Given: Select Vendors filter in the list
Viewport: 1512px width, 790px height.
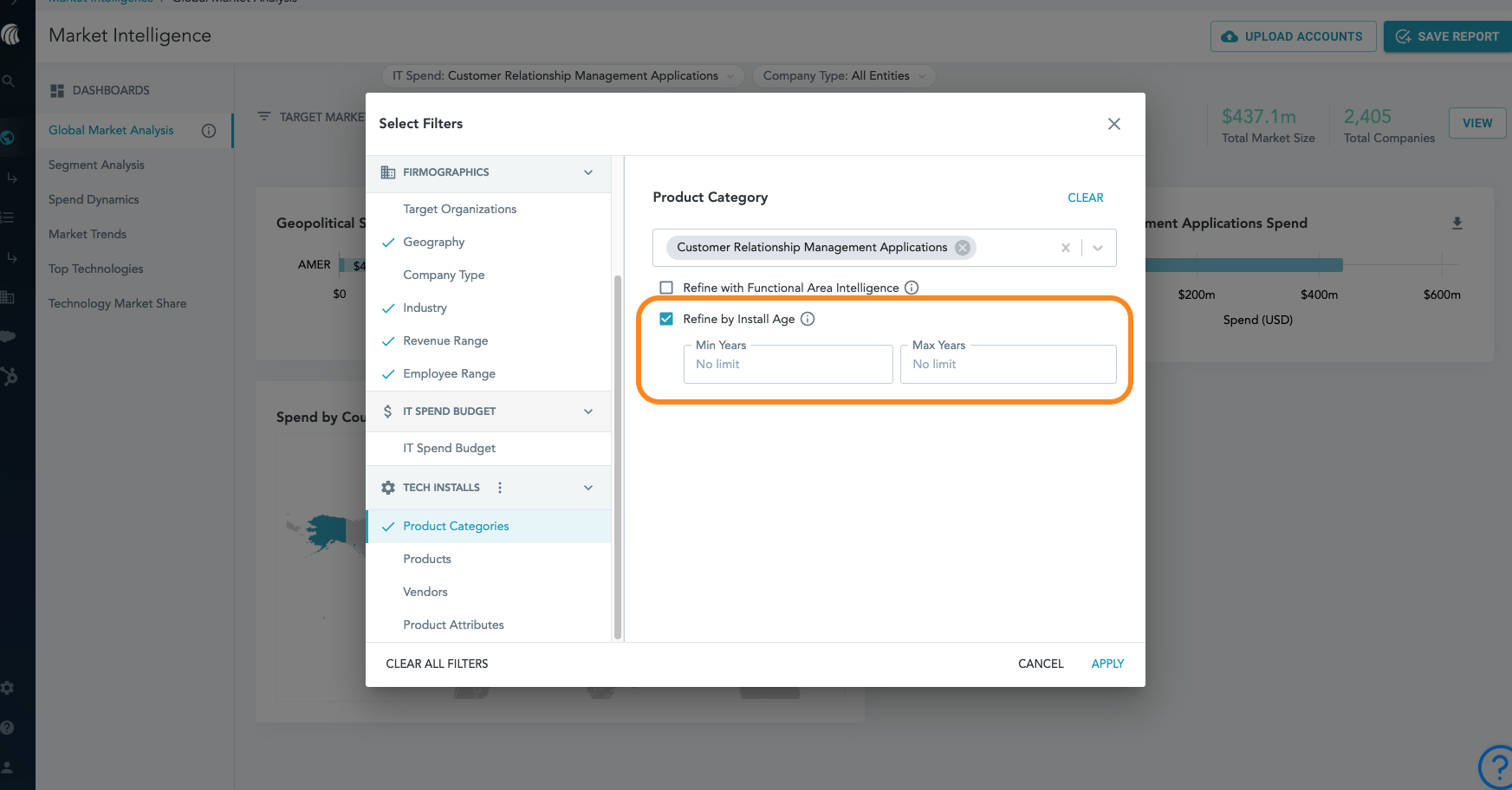Looking at the screenshot, I should click(x=425, y=592).
